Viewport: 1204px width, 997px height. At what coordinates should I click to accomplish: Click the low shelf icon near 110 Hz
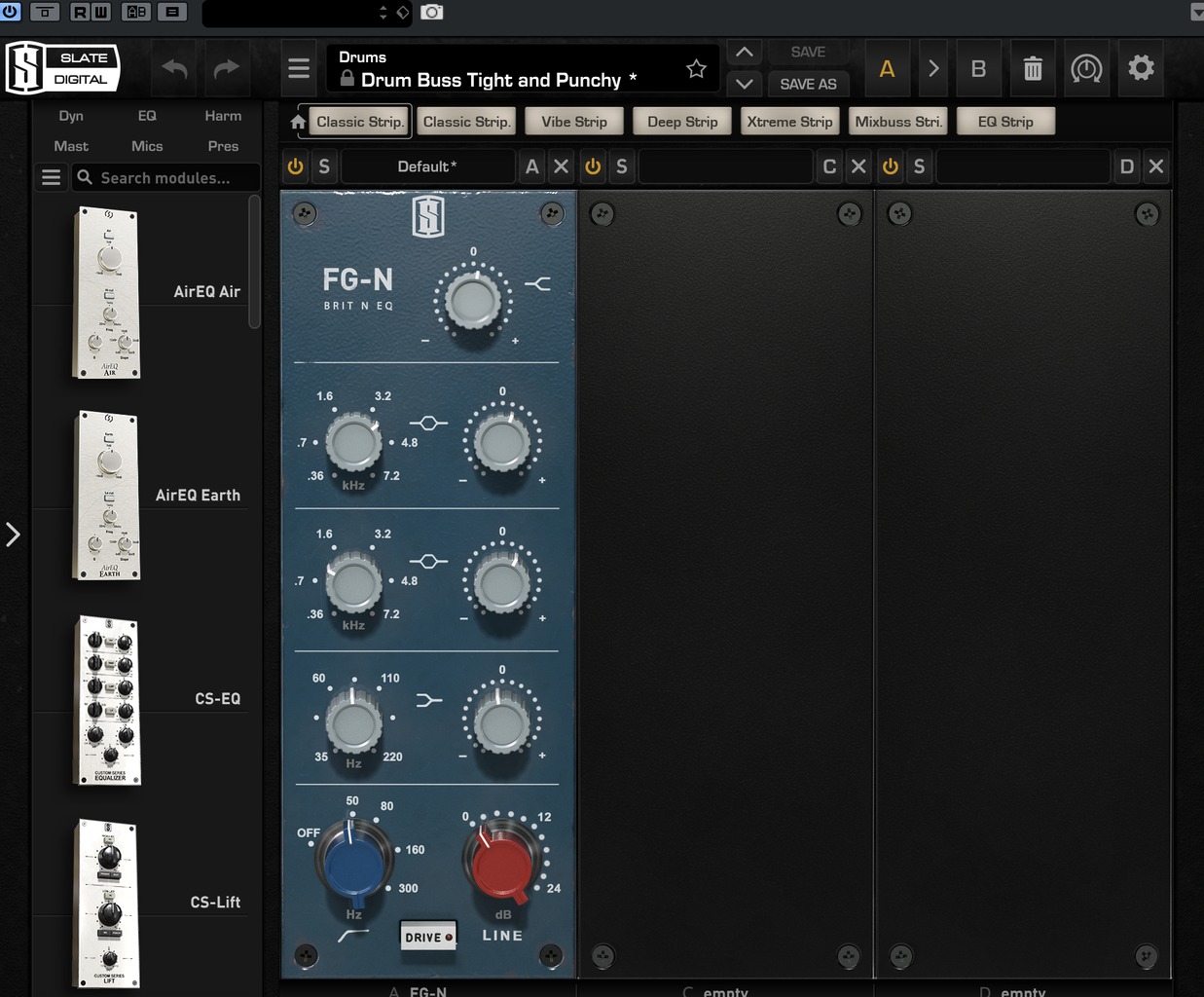click(428, 699)
